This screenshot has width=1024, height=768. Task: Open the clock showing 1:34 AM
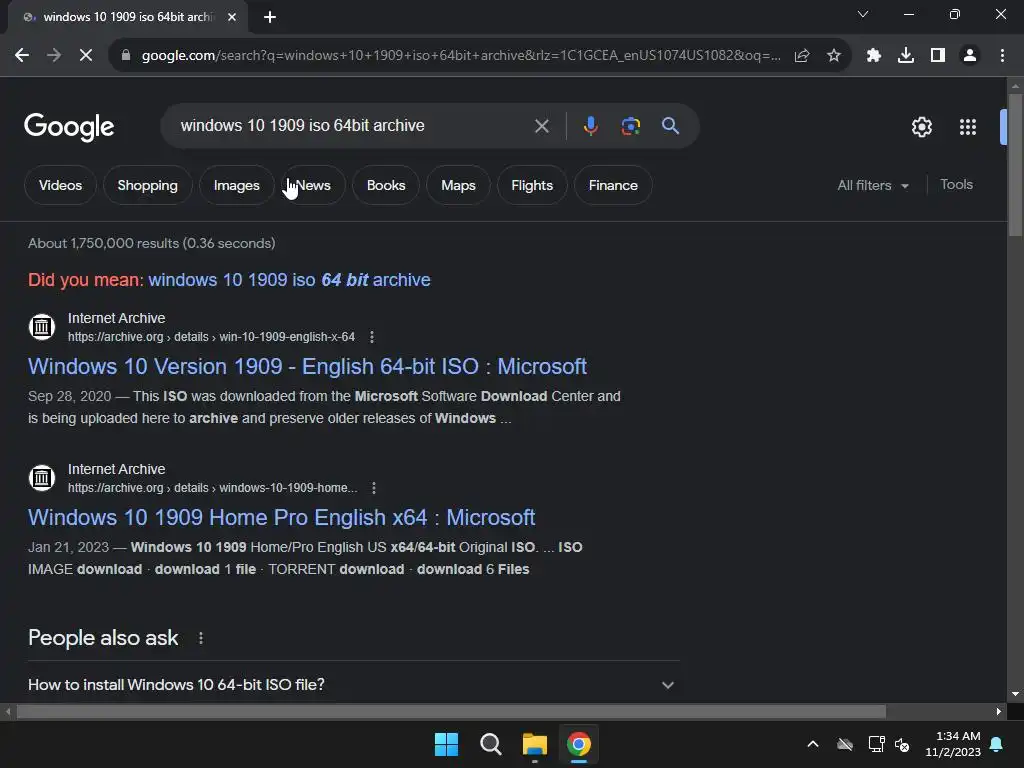tap(953, 744)
